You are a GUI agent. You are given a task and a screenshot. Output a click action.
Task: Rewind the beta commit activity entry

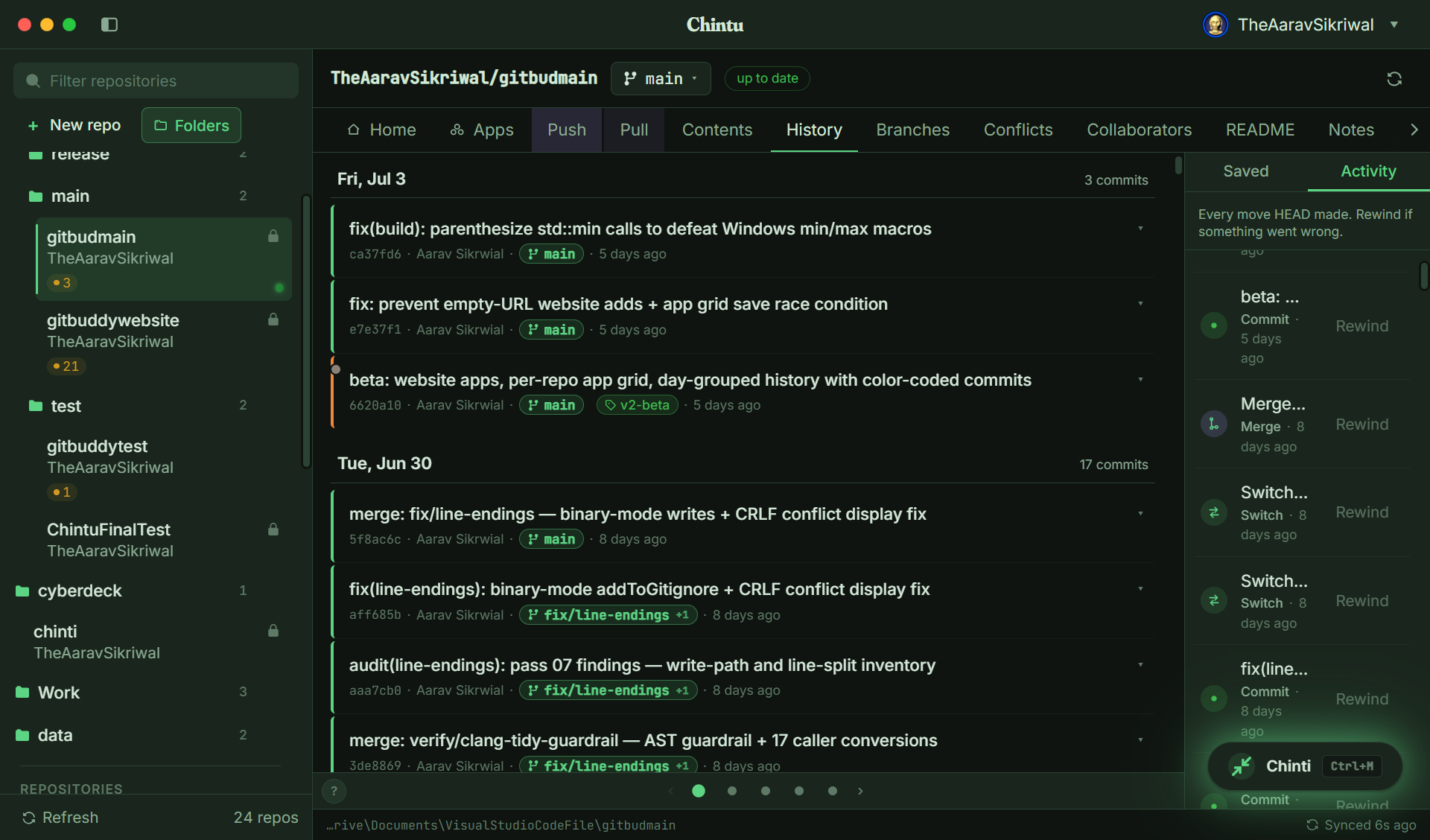[1361, 326]
